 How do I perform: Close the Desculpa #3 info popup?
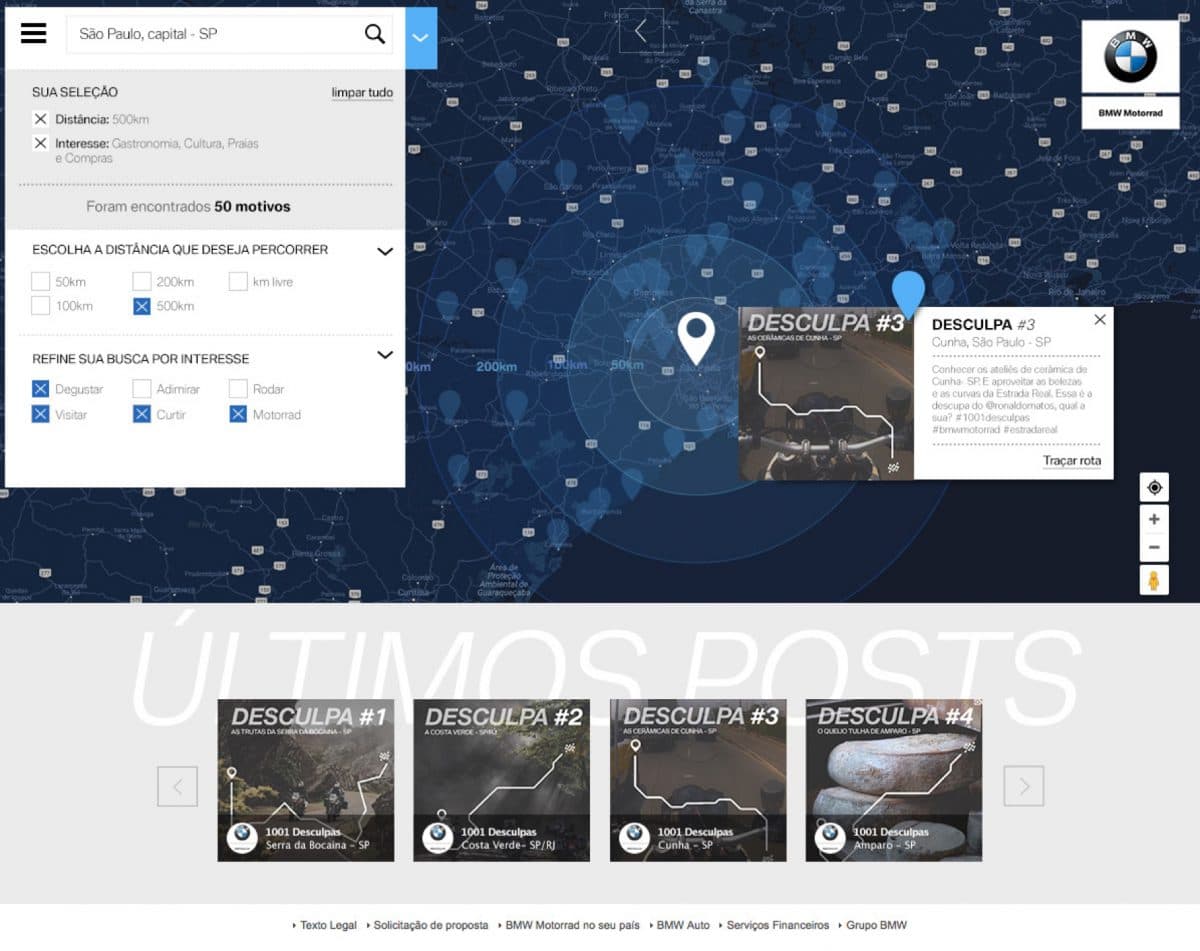pos(1100,320)
